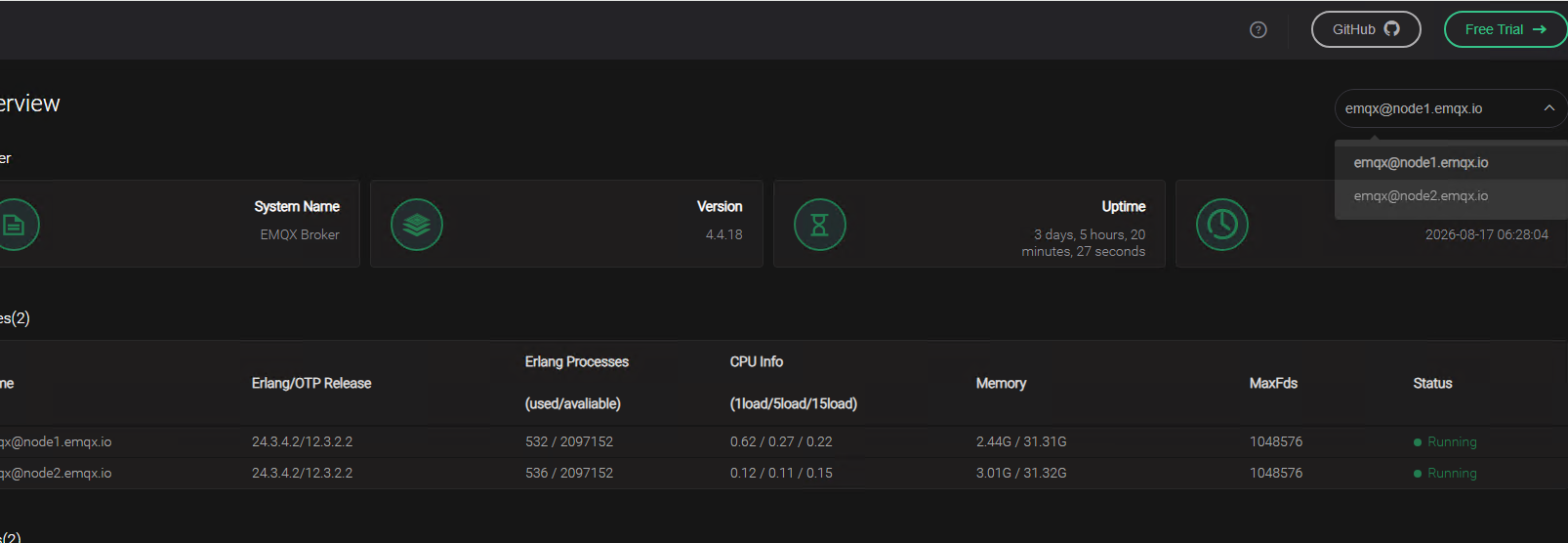The width and height of the screenshot is (1568, 543).
Task: Click the Version card label
Action: point(720,206)
